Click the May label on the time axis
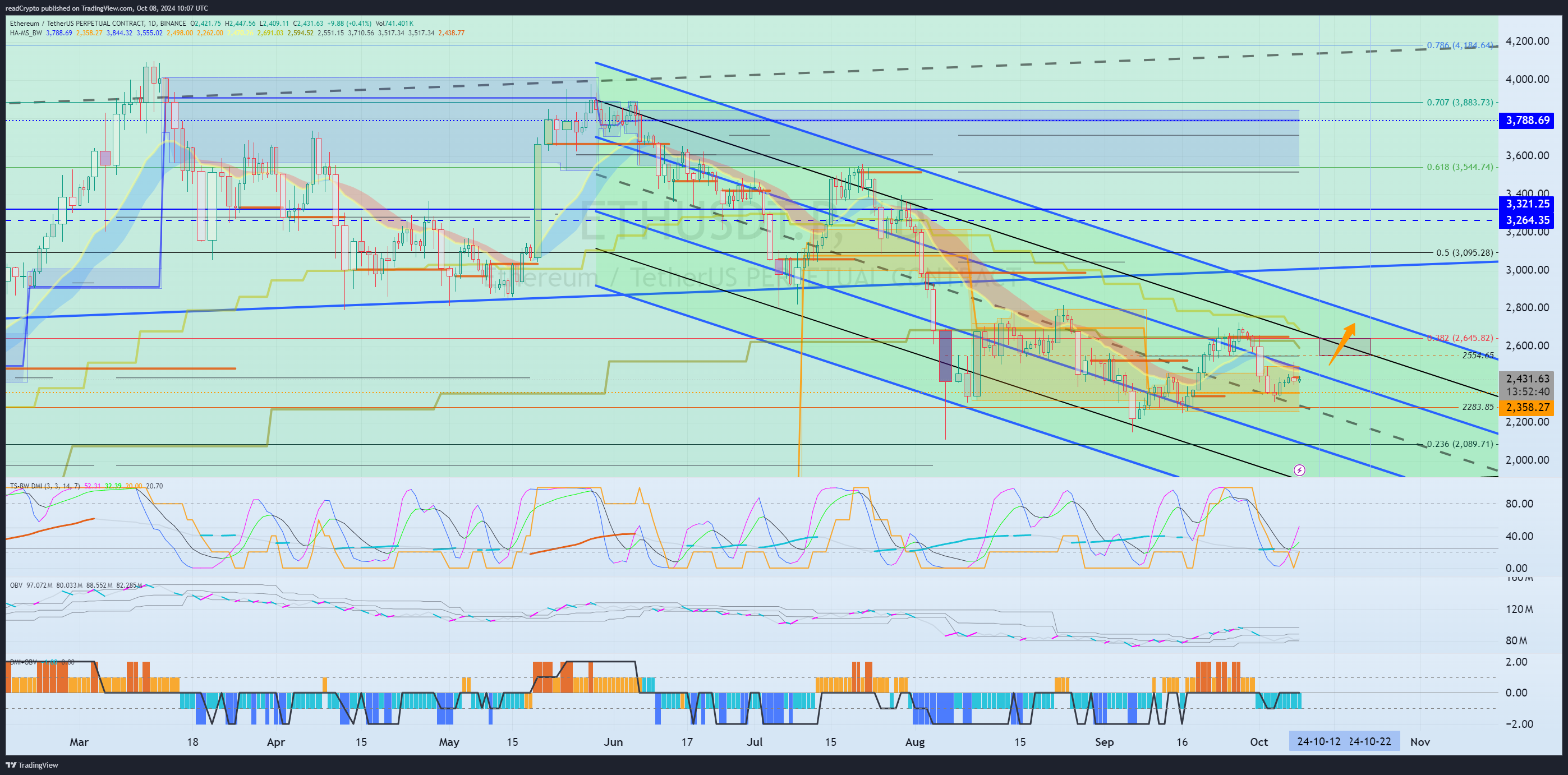Viewport: 1568px width, 775px height. point(449,742)
